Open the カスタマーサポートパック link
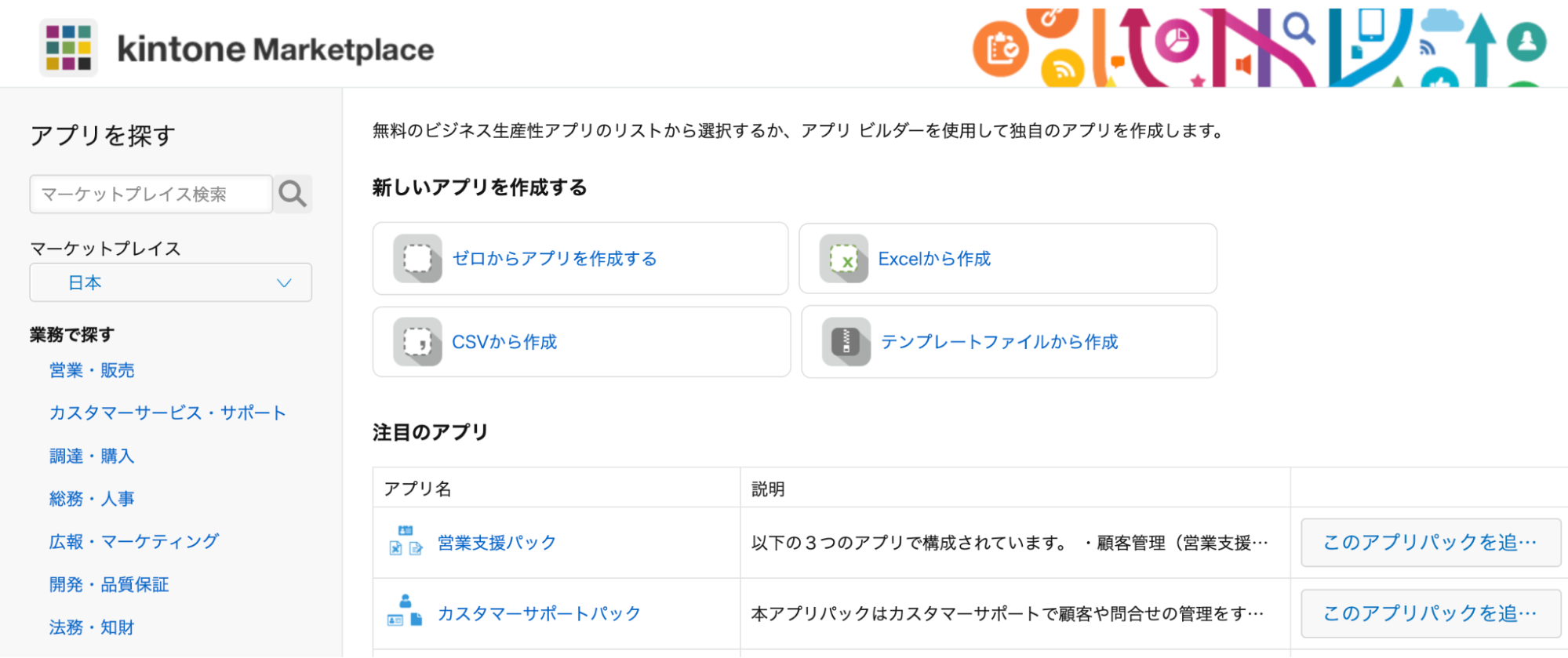 pyautogui.click(x=539, y=613)
